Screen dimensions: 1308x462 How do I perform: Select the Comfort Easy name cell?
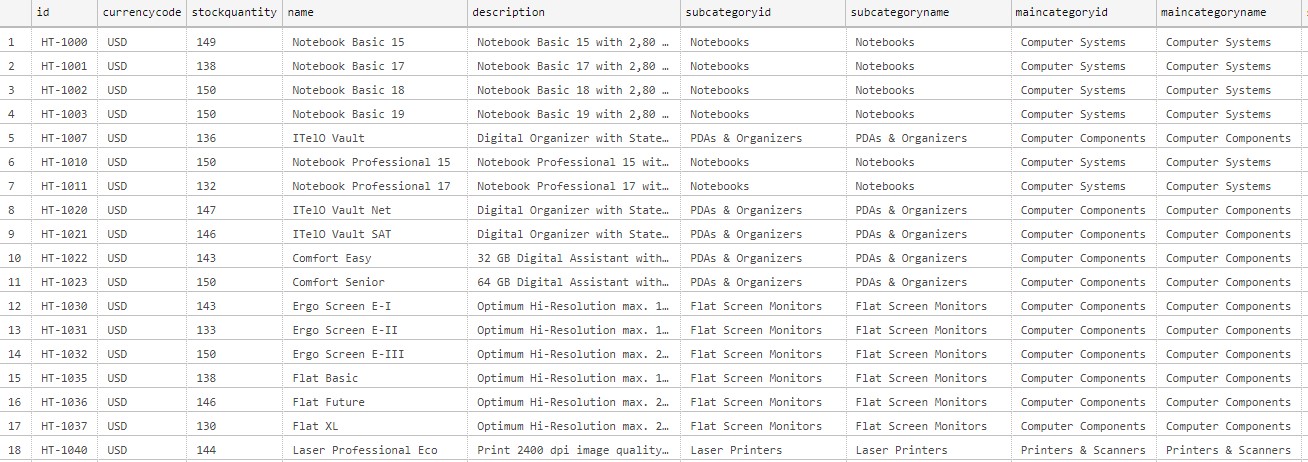tap(375, 258)
